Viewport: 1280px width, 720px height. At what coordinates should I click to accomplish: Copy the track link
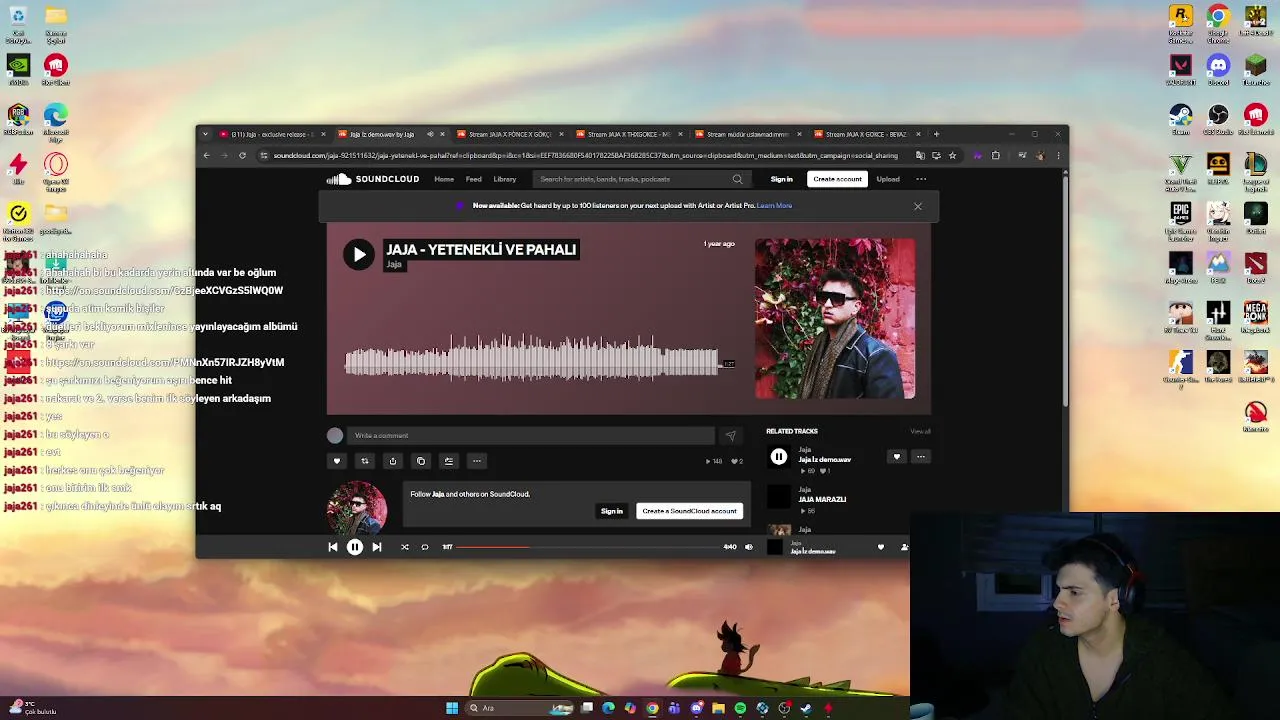(x=421, y=461)
